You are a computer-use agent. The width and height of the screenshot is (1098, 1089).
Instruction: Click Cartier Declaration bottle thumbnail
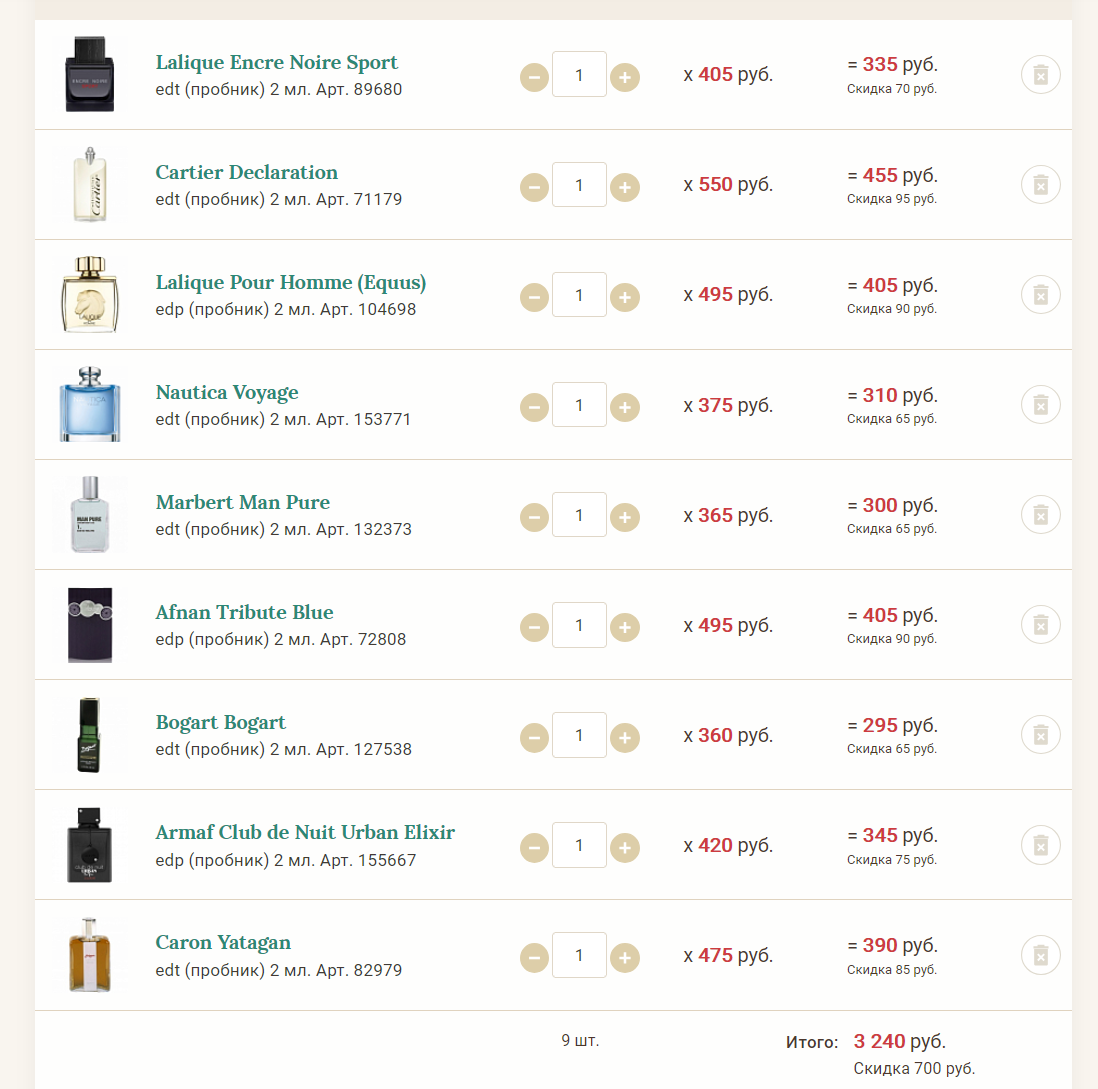[90, 184]
